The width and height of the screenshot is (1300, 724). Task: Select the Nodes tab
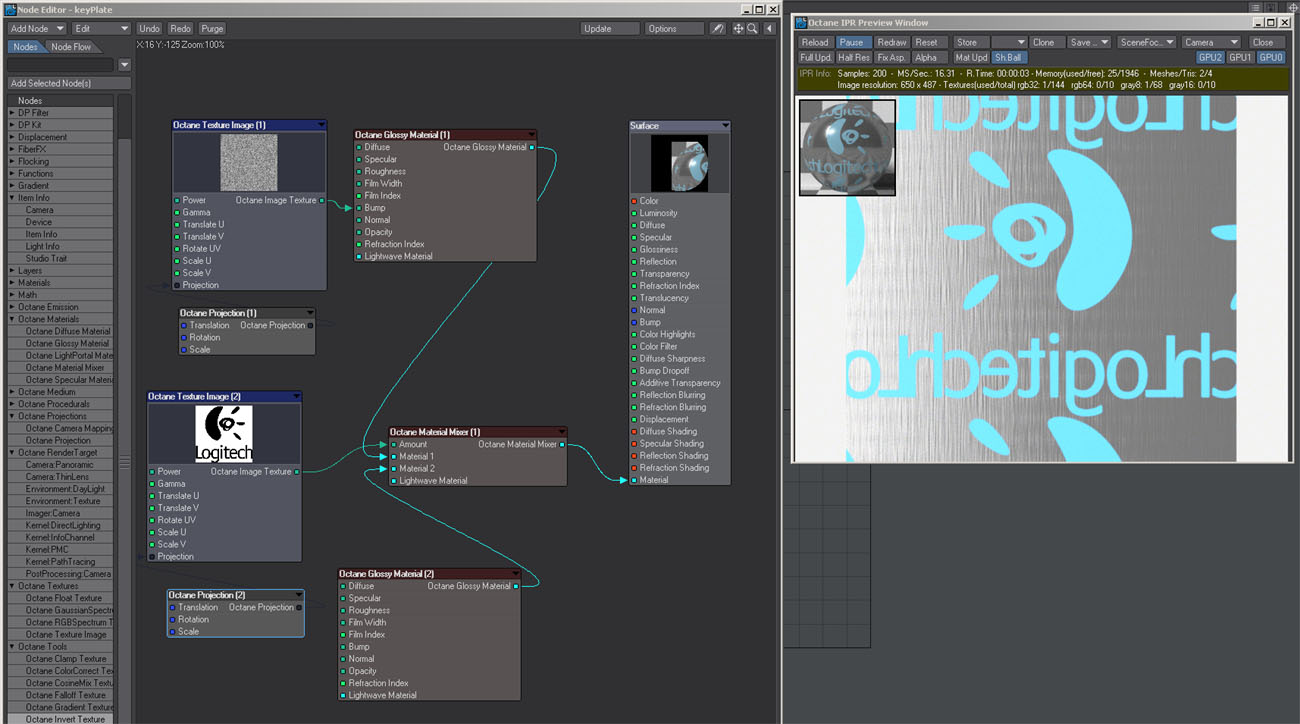click(25, 47)
